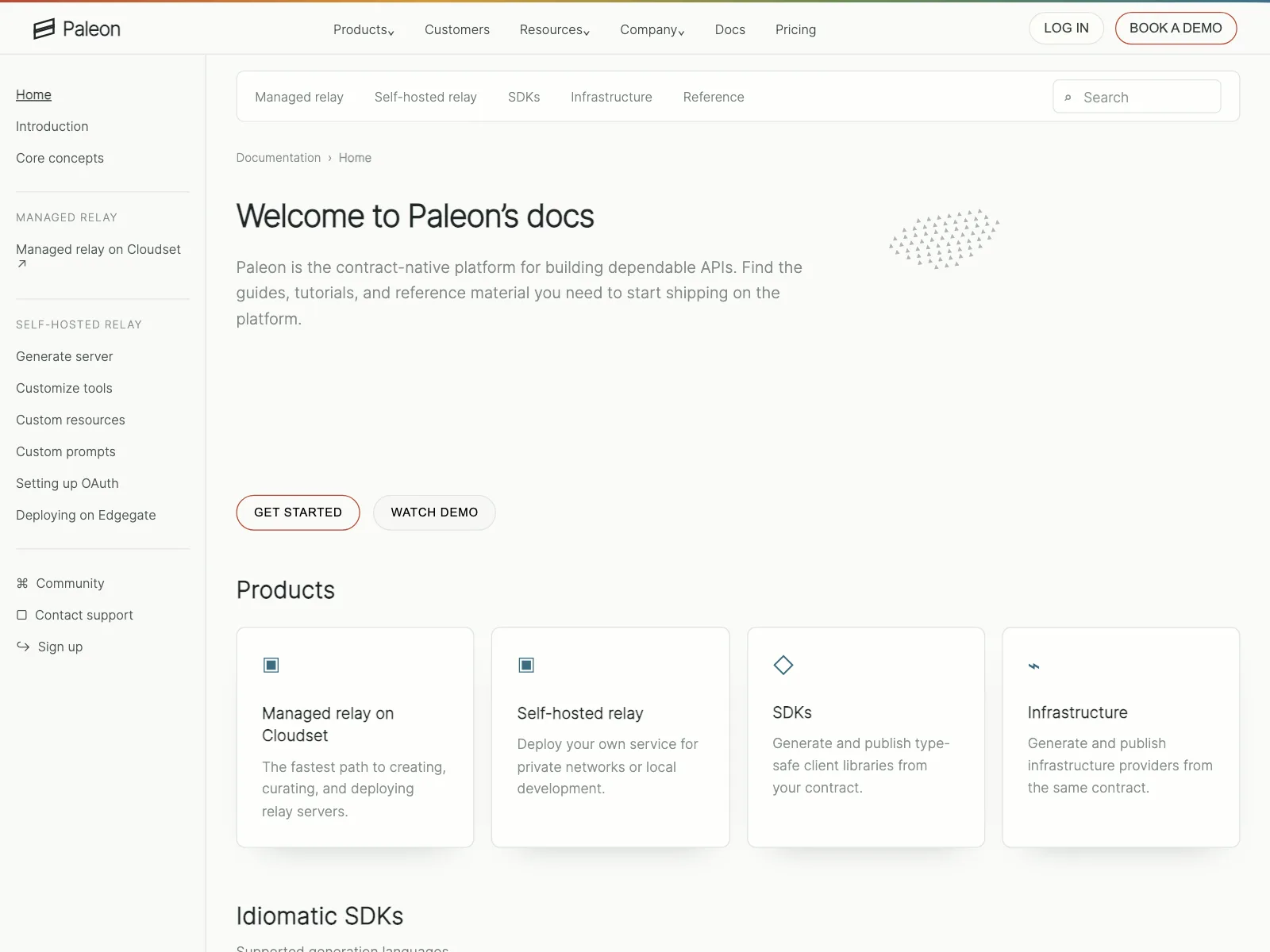Click the search magnifier icon

coord(1068,98)
